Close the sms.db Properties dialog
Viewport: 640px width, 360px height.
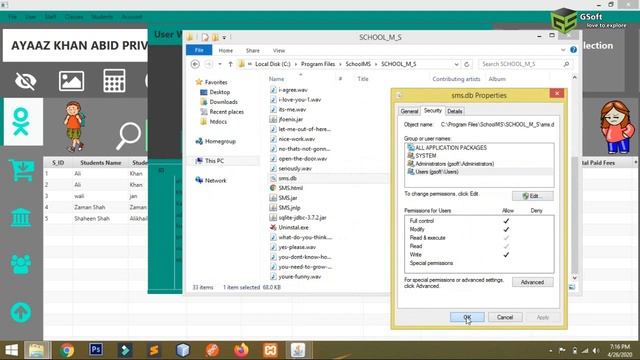(557, 93)
